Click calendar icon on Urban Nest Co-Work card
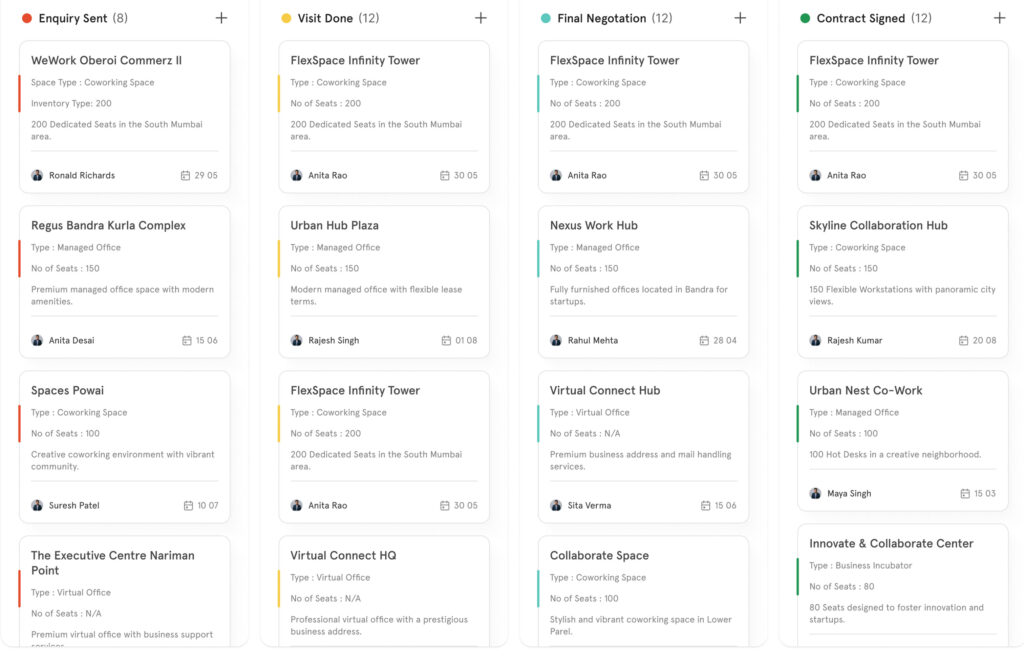This screenshot has height=665, width=1024. click(965, 494)
